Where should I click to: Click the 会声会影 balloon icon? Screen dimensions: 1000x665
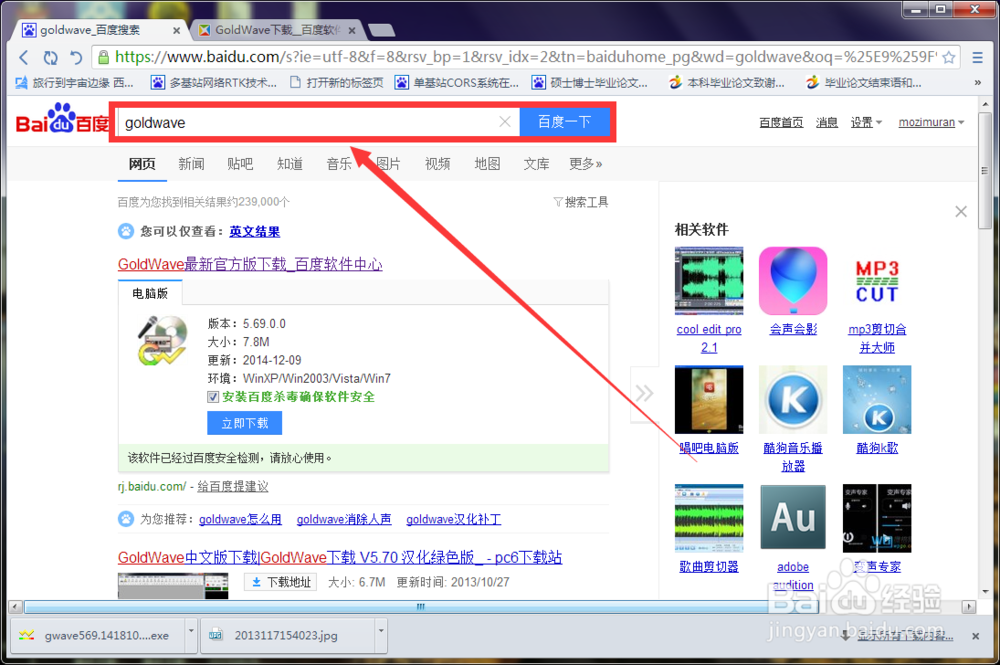(793, 281)
